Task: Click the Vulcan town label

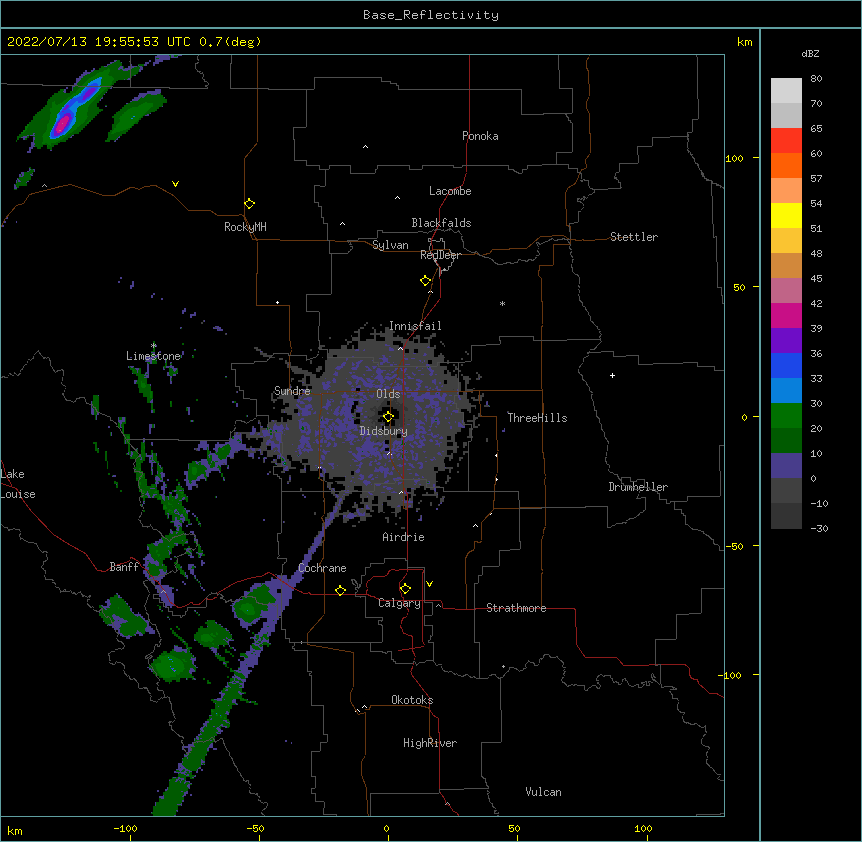Action: click(x=543, y=792)
